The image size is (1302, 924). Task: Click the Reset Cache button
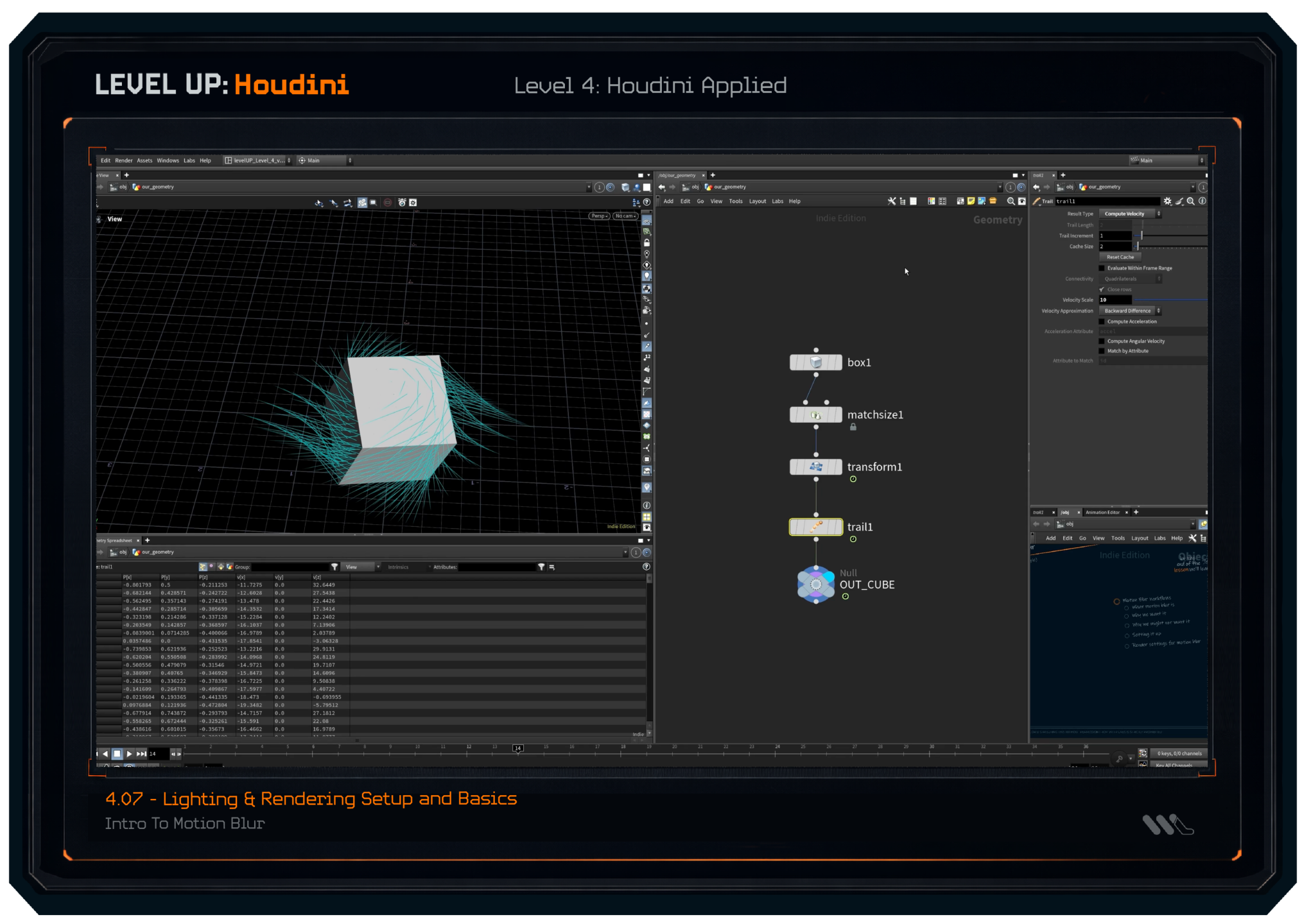point(1120,257)
